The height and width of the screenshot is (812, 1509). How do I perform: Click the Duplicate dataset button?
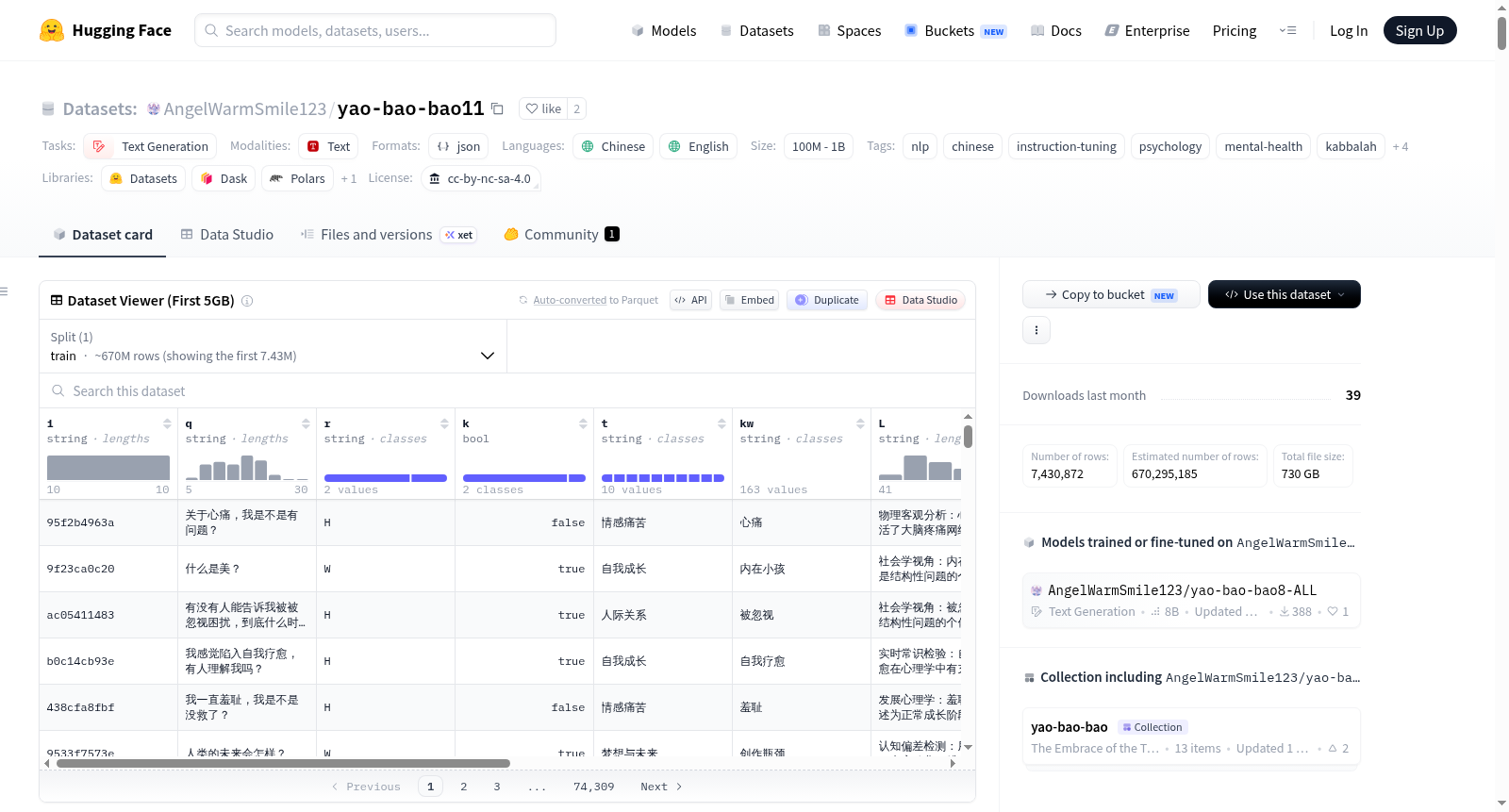coord(827,300)
